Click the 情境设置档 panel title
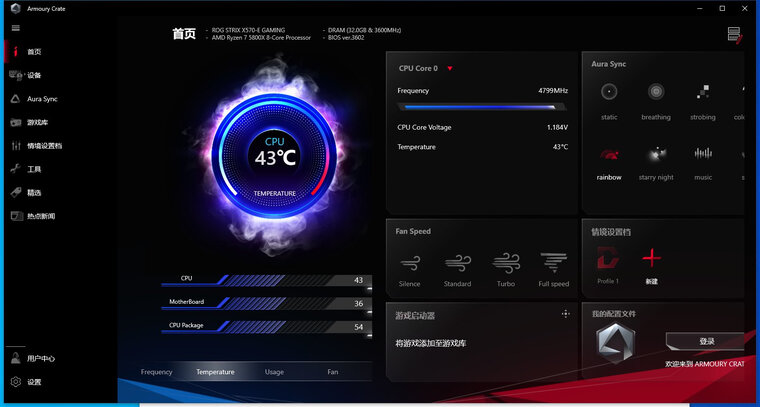Image resolution: width=760 pixels, height=407 pixels. [x=611, y=232]
